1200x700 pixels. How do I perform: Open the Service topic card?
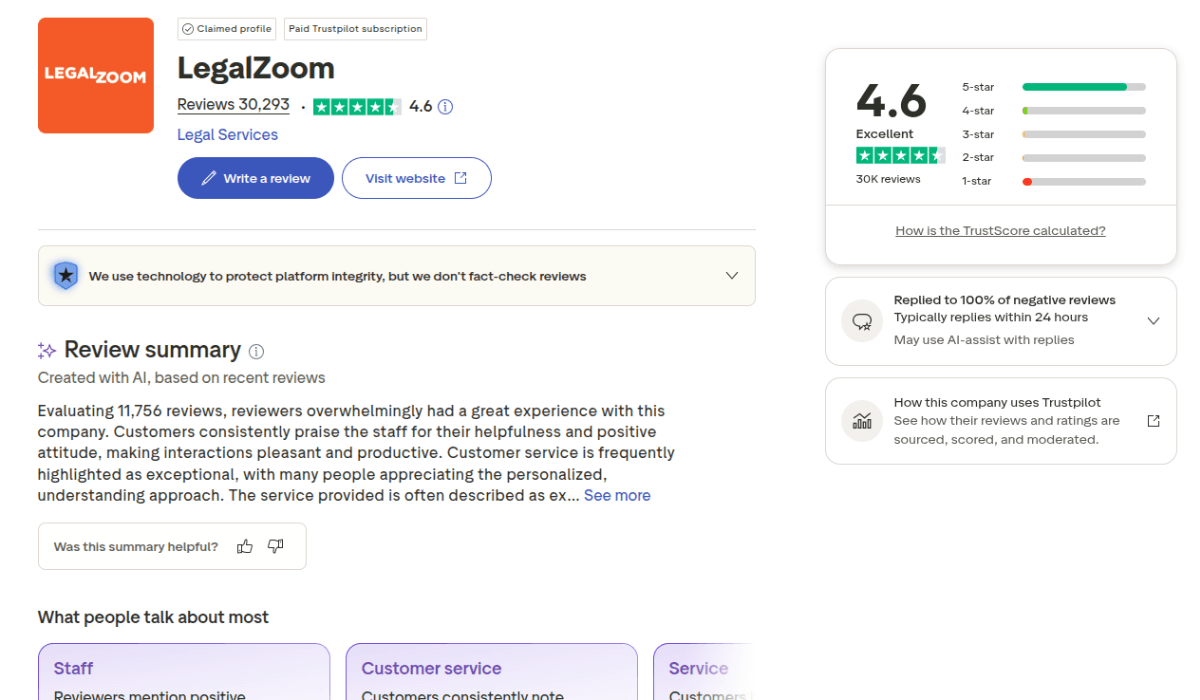[x=704, y=672]
